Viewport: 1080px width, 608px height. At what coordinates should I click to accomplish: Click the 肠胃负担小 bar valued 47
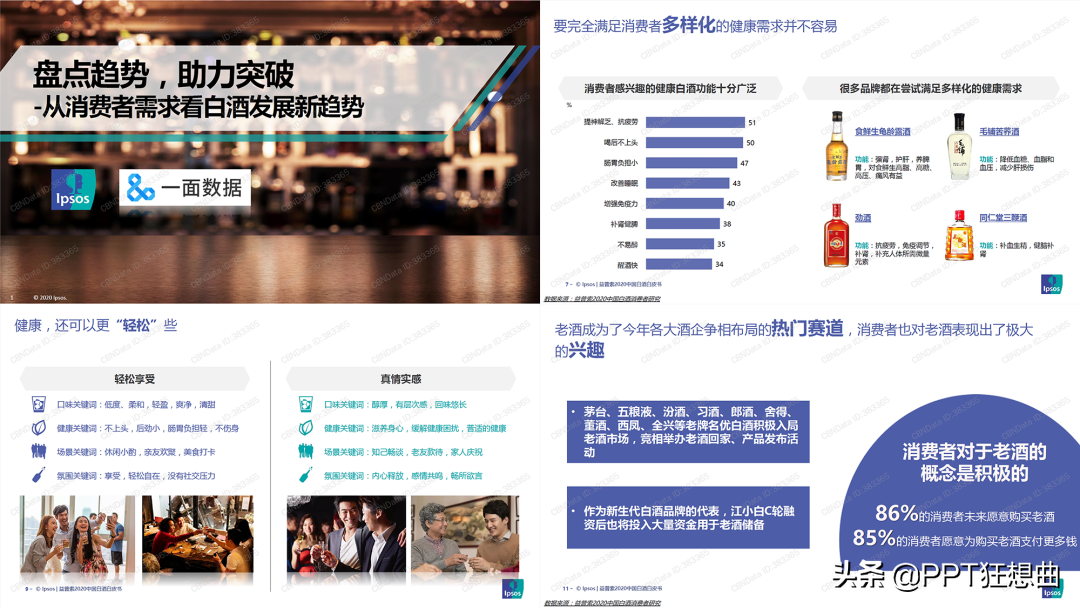point(692,163)
